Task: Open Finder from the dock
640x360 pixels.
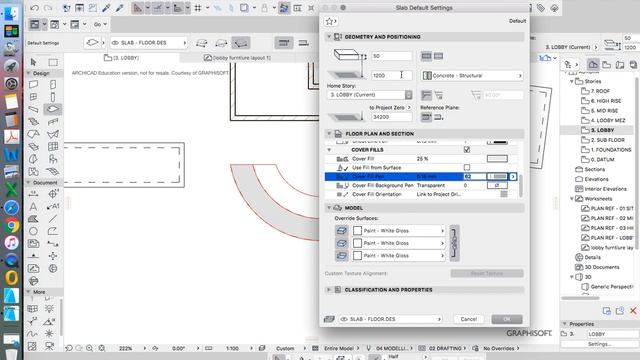Action: 11,13
